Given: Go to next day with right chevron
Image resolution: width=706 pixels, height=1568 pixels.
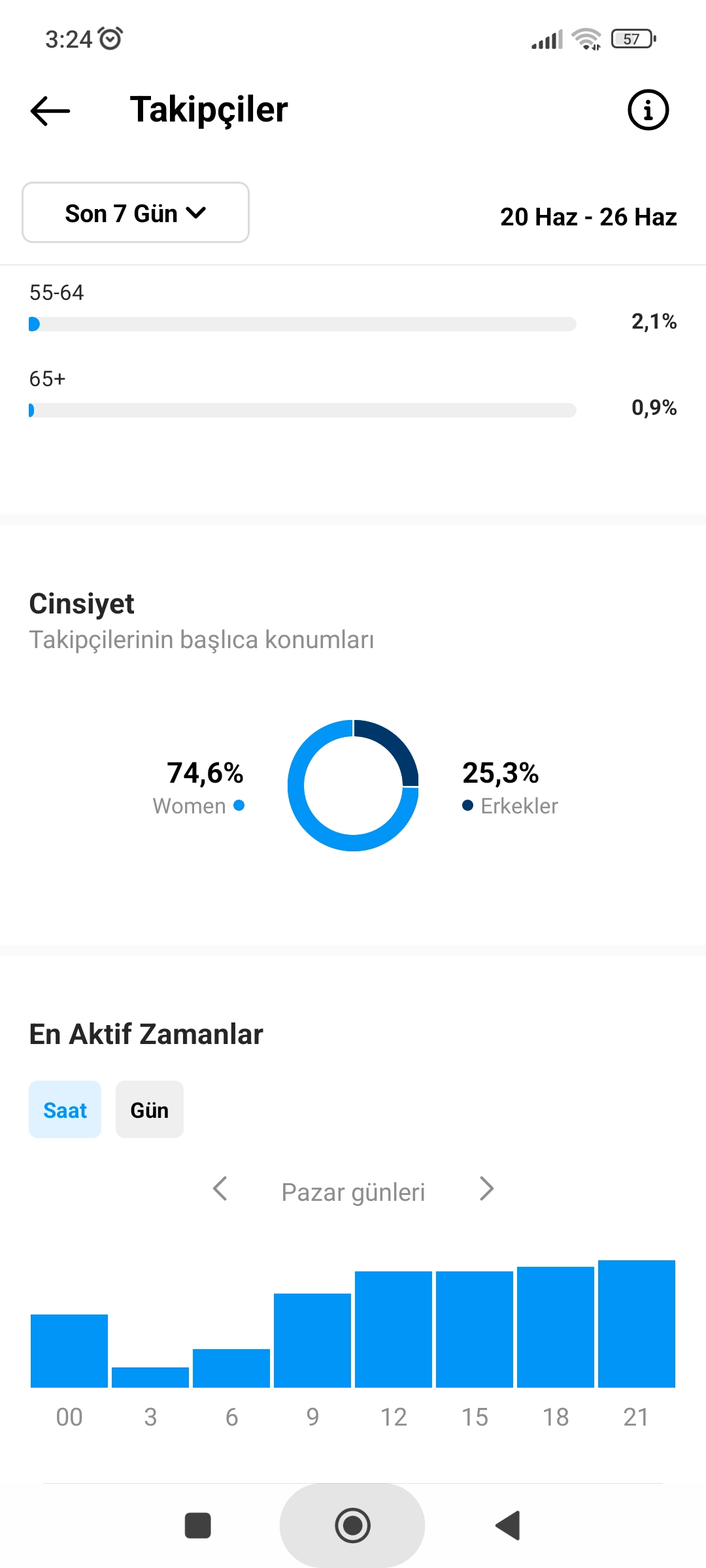Looking at the screenshot, I should [x=486, y=1189].
